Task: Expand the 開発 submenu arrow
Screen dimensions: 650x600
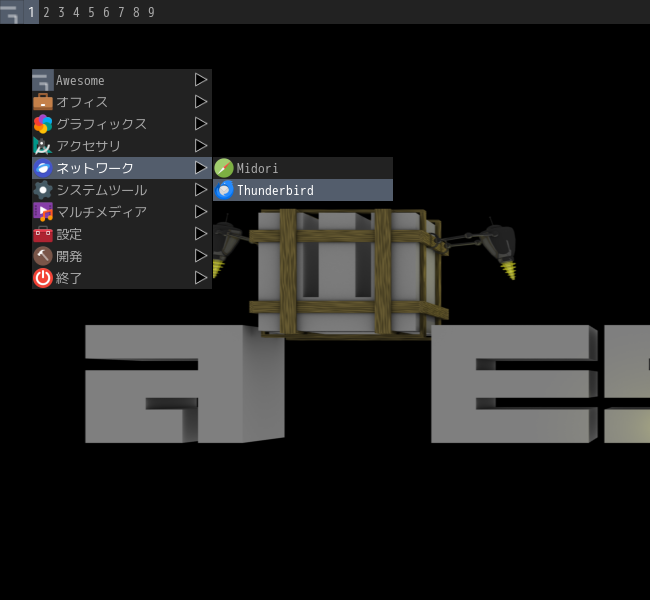Action: coord(201,255)
